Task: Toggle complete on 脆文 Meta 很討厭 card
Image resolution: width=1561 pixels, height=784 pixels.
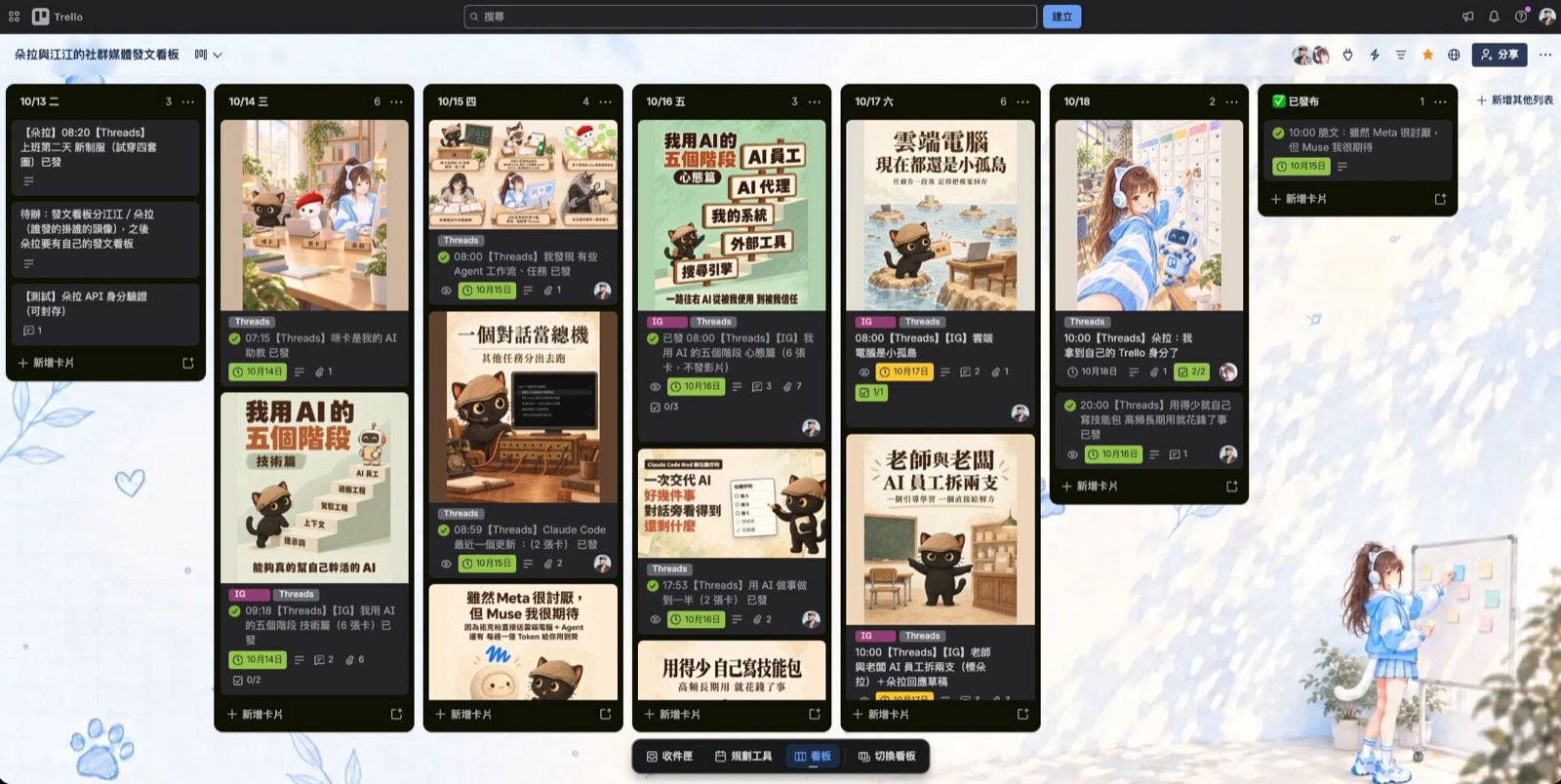Action: pyautogui.click(x=1278, y=133)
